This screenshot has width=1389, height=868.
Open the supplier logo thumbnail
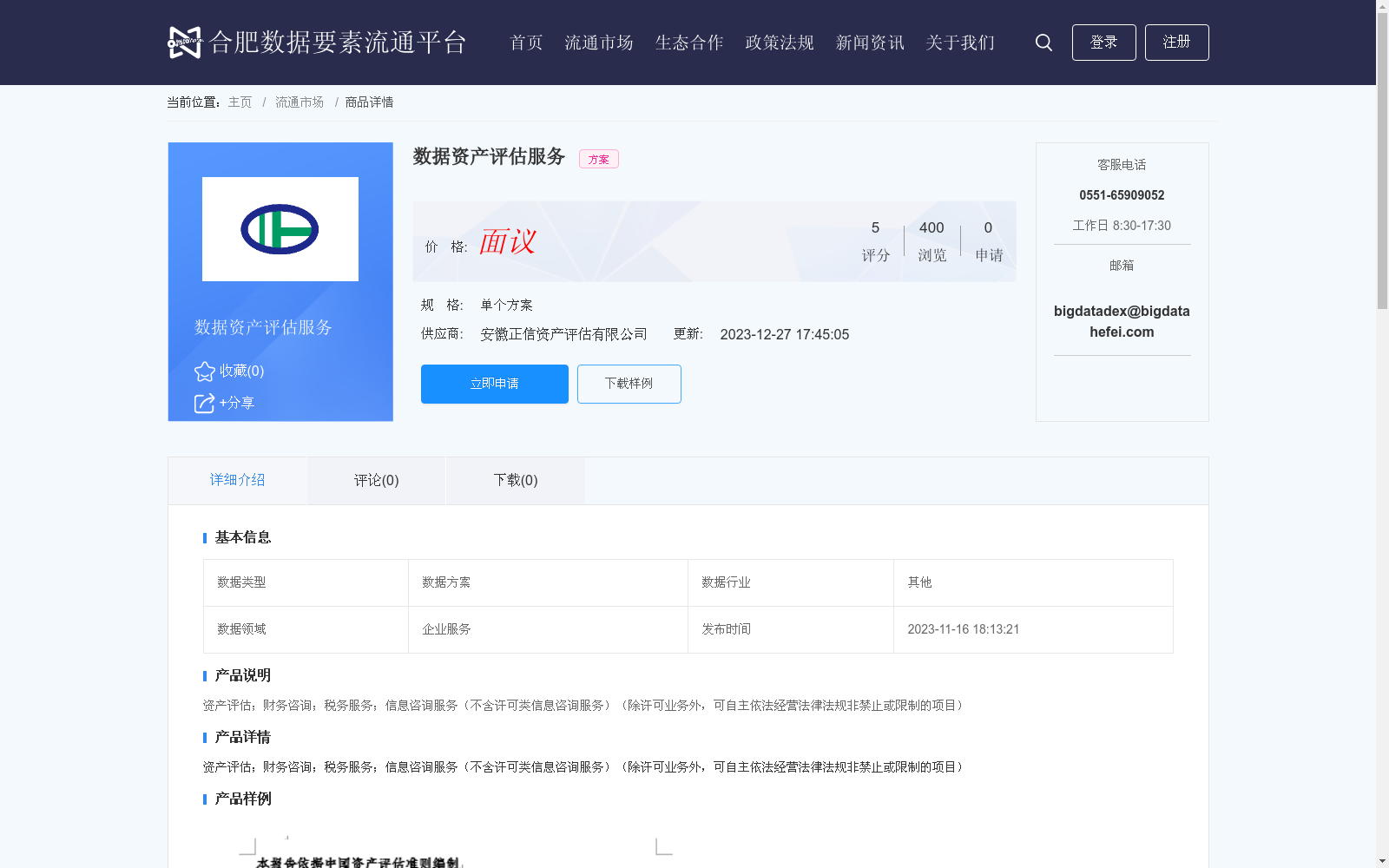click(x=280, y=229)
